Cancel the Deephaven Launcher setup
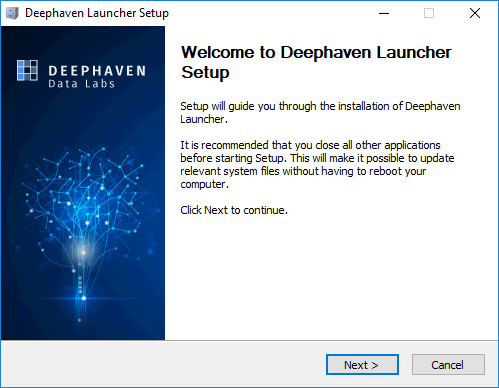This screenshot has height=388, width=499. click(448, 365)
